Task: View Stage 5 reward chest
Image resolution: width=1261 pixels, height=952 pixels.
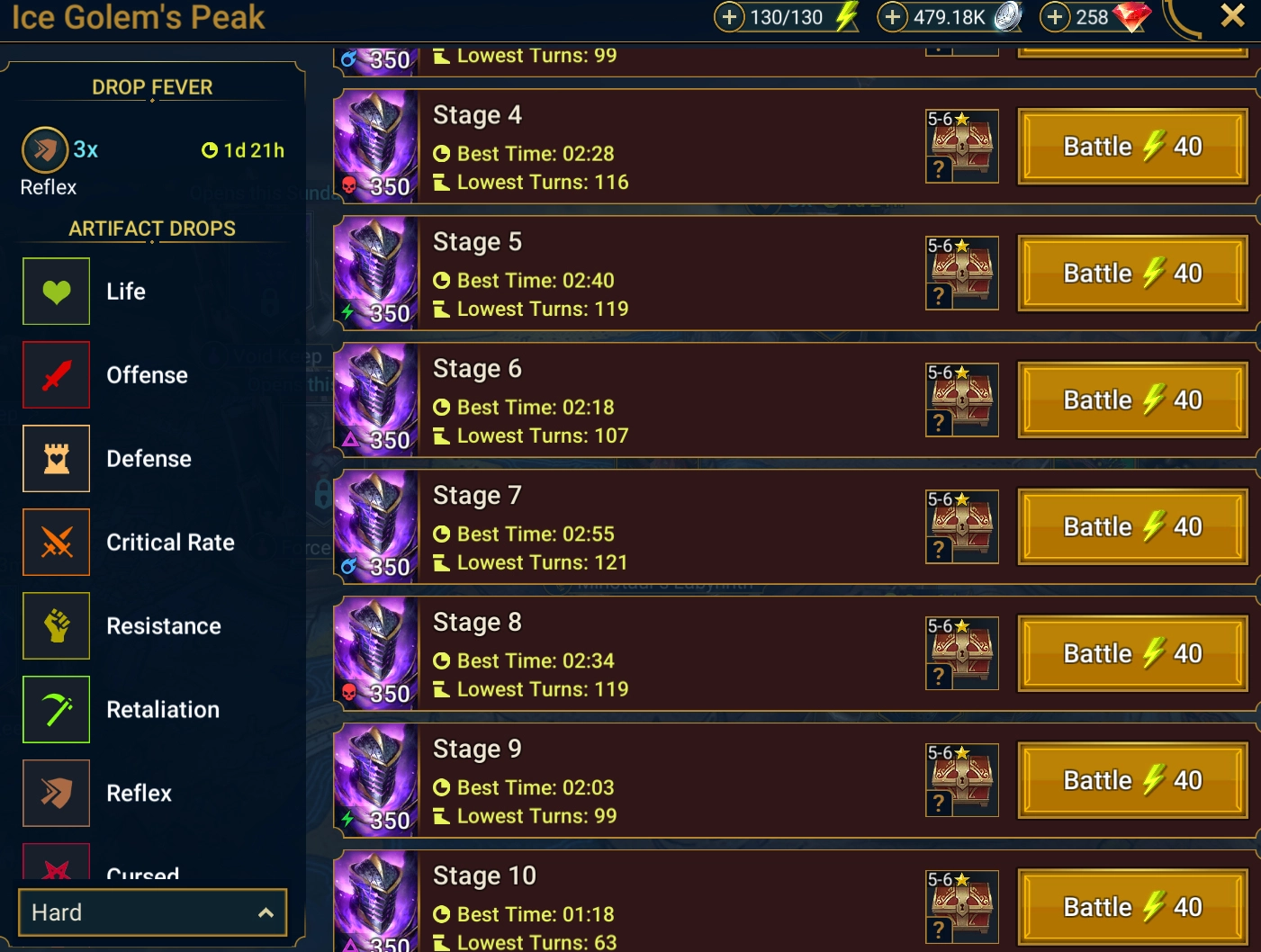Action: click(962, 274)
